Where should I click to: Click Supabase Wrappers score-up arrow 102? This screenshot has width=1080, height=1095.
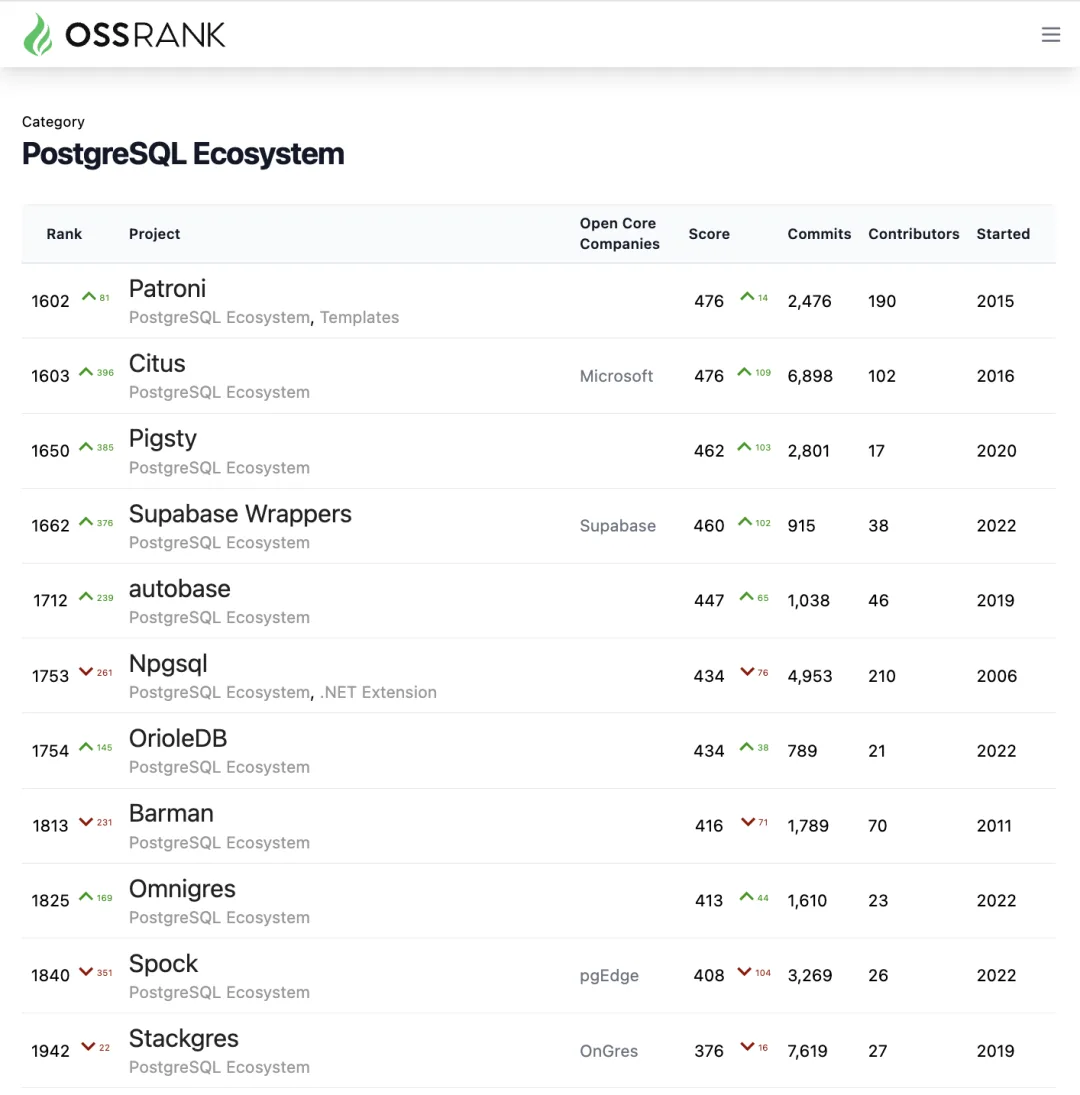745,522
